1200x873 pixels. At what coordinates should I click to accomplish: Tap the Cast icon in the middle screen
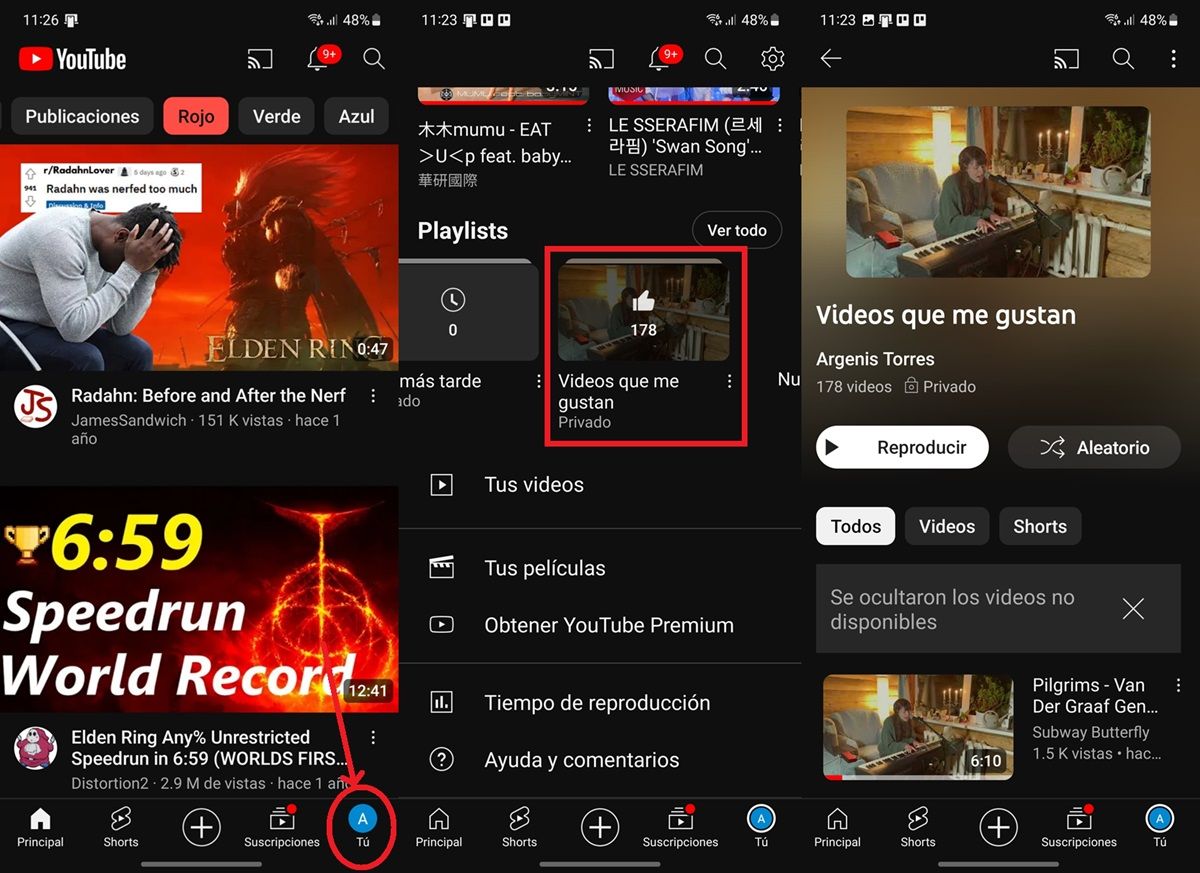pos(601,60)
